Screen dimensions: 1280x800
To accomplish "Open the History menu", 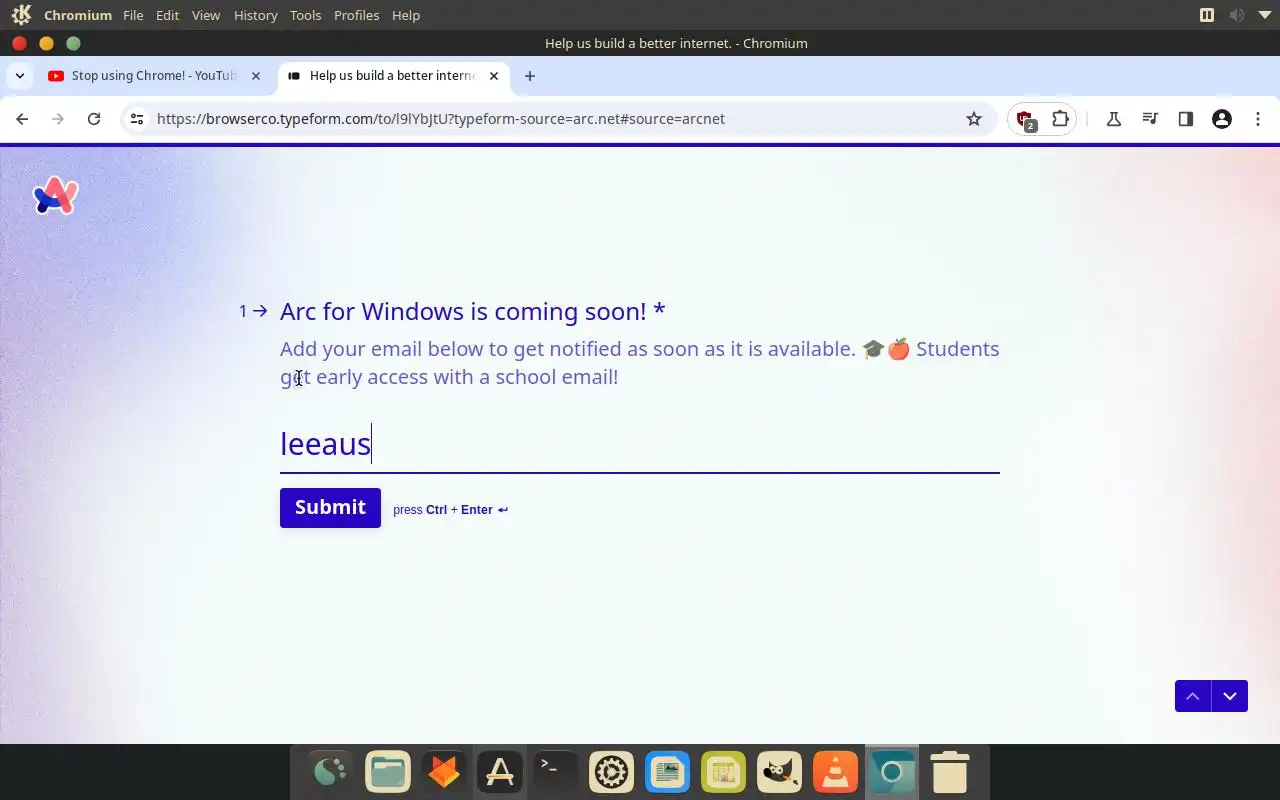I will coord(255,15).
